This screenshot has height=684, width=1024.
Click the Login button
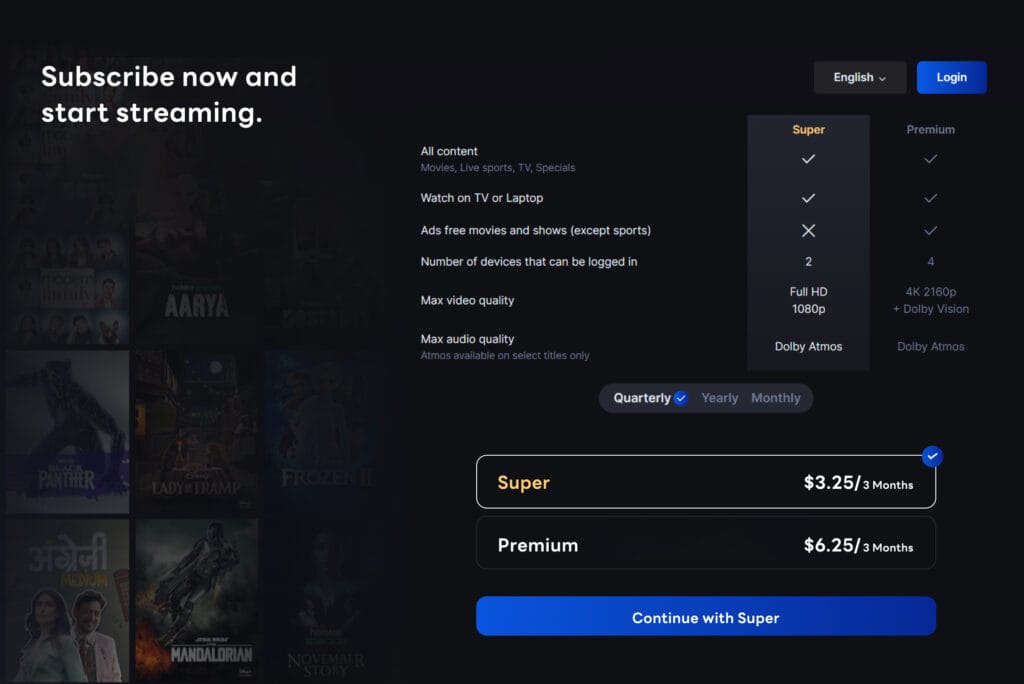click(x=951, y=77)
